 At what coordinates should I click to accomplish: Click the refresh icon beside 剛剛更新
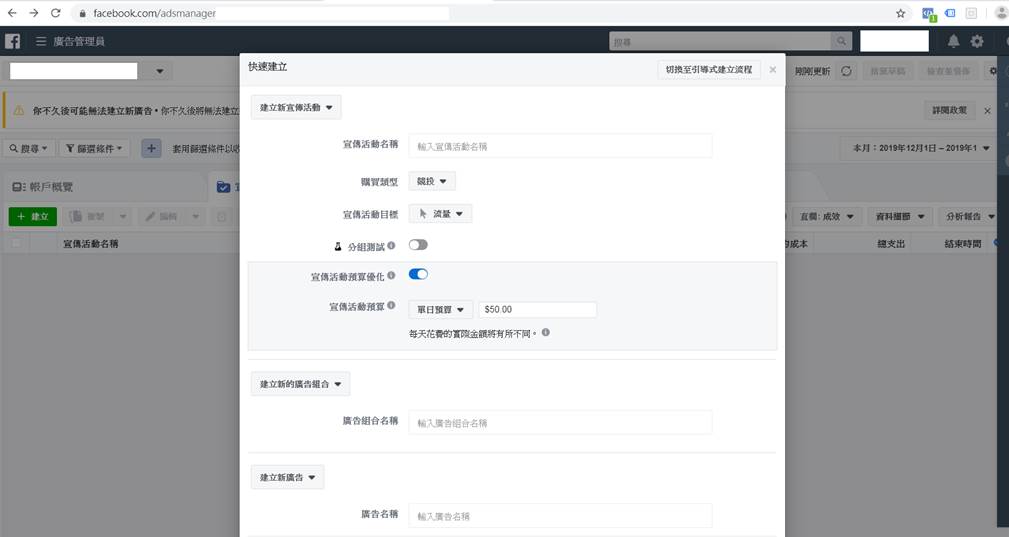pyautogui.click(x=846, y=71)
